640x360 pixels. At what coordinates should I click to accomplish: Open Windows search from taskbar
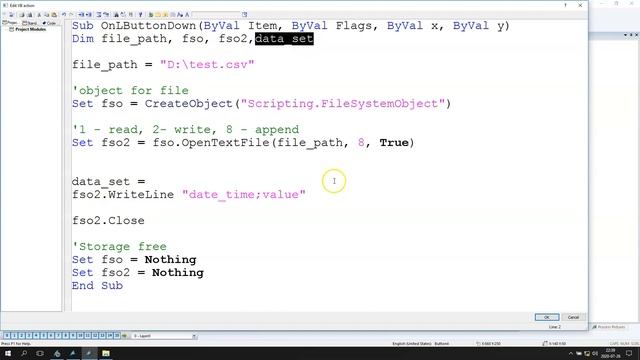pos(24,353)
